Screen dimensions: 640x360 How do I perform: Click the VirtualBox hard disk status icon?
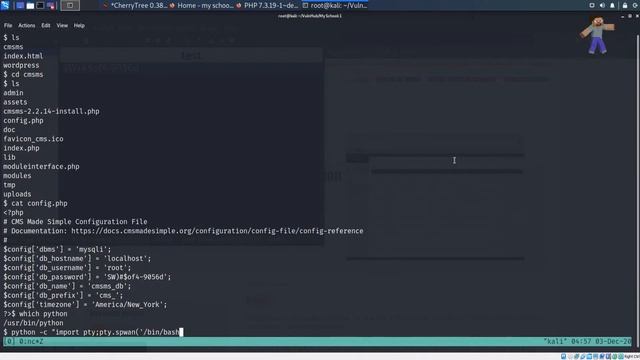564,357
